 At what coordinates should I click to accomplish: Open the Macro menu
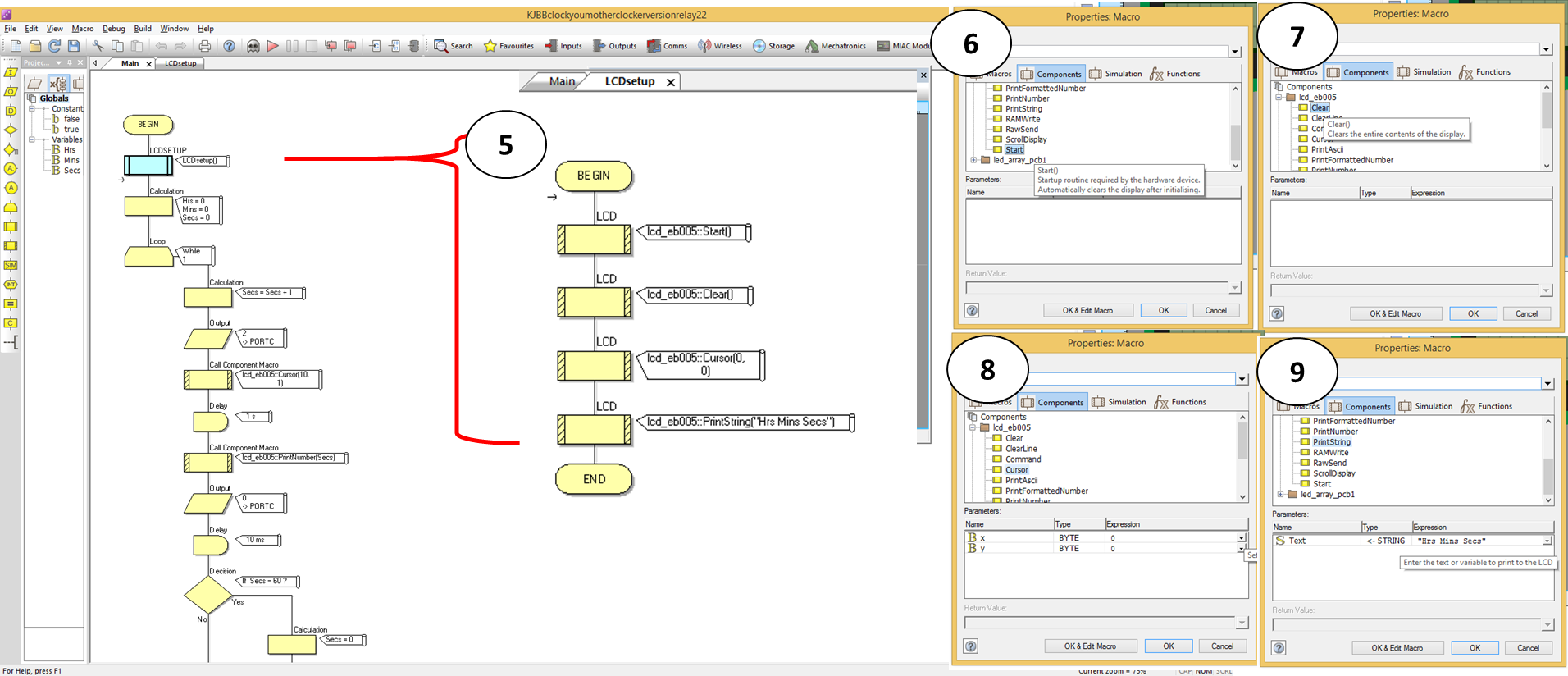(x=83, y=28)
